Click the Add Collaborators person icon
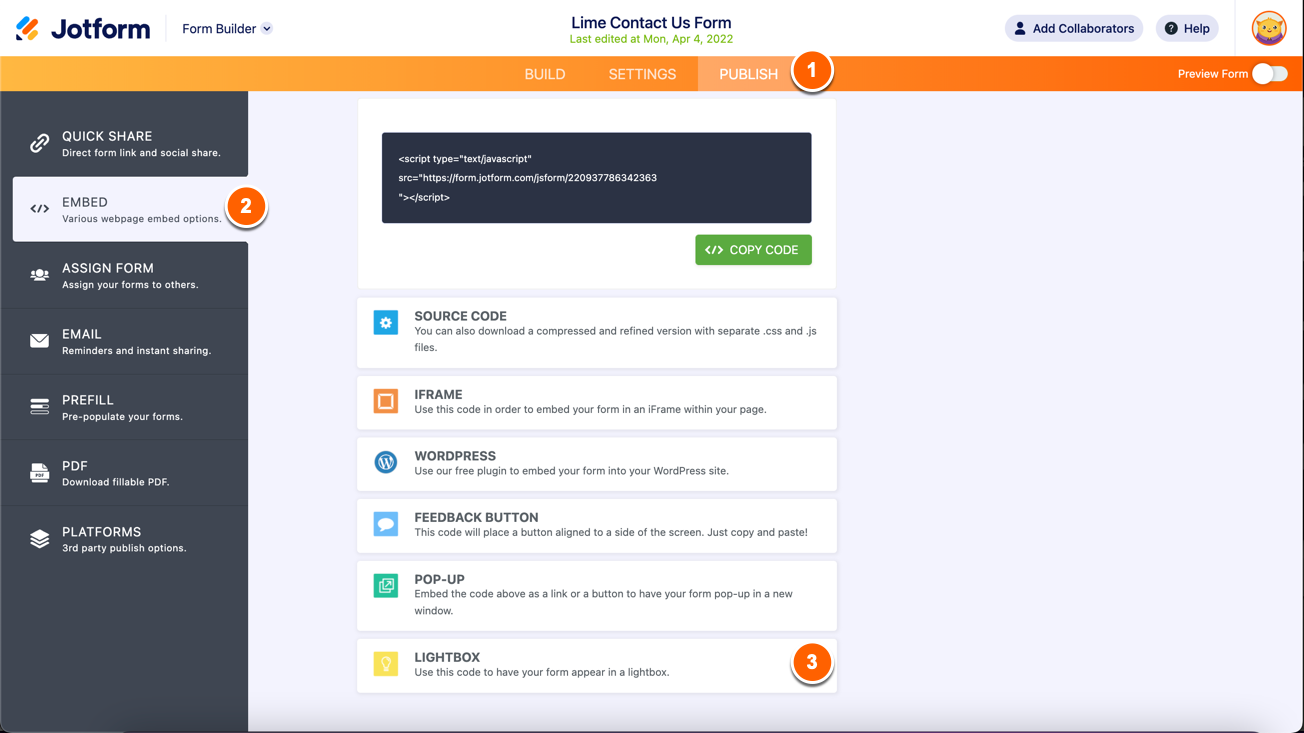Screen dimensions: 1304x733 1020,29
